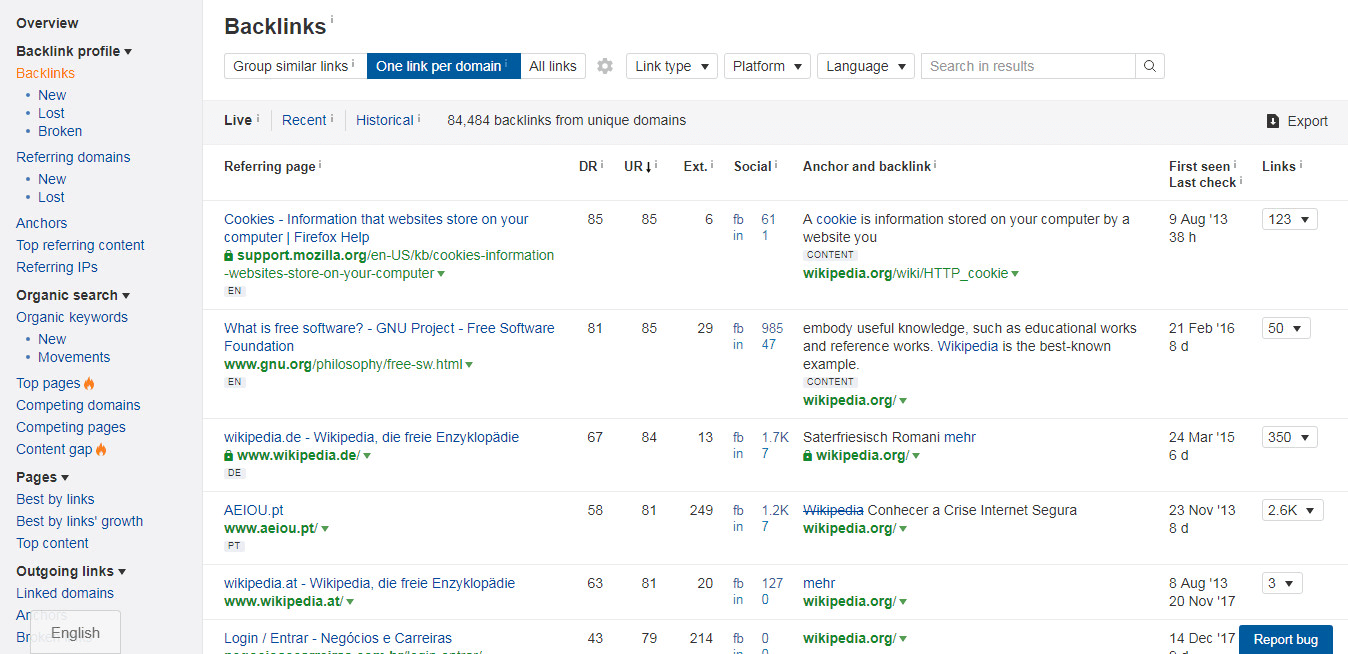Screen dimensions: 1348x654
Task: Switch to the Recent tab
Action: point(306,120)
